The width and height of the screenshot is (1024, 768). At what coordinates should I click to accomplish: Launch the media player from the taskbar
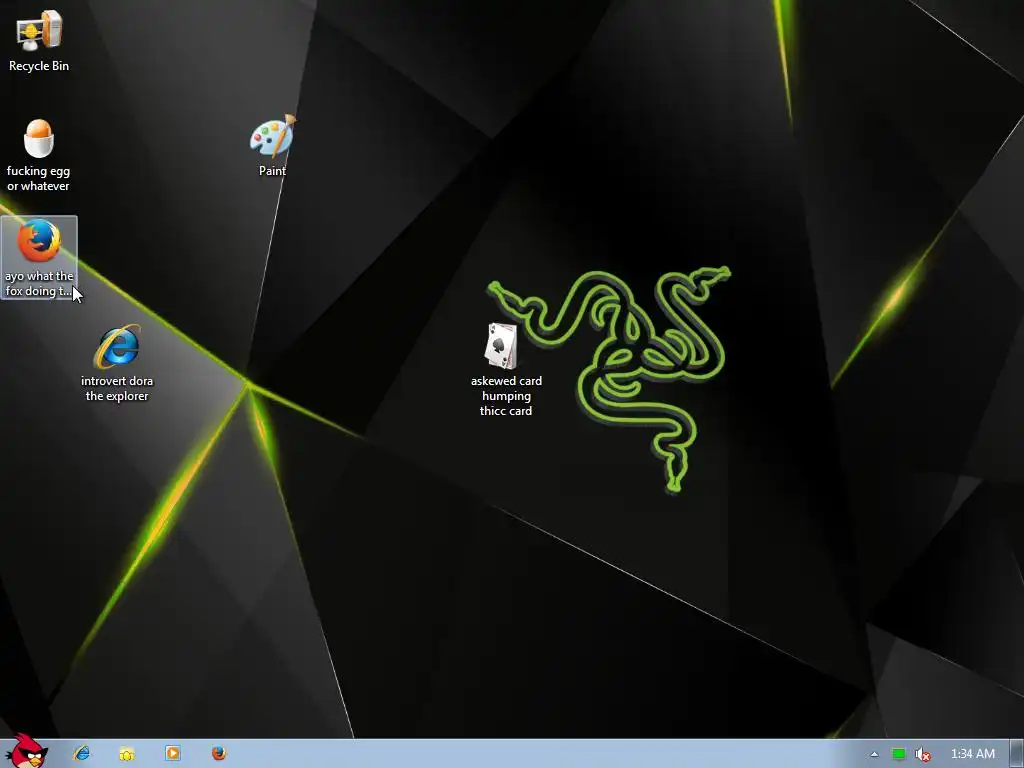pos(172,753)
